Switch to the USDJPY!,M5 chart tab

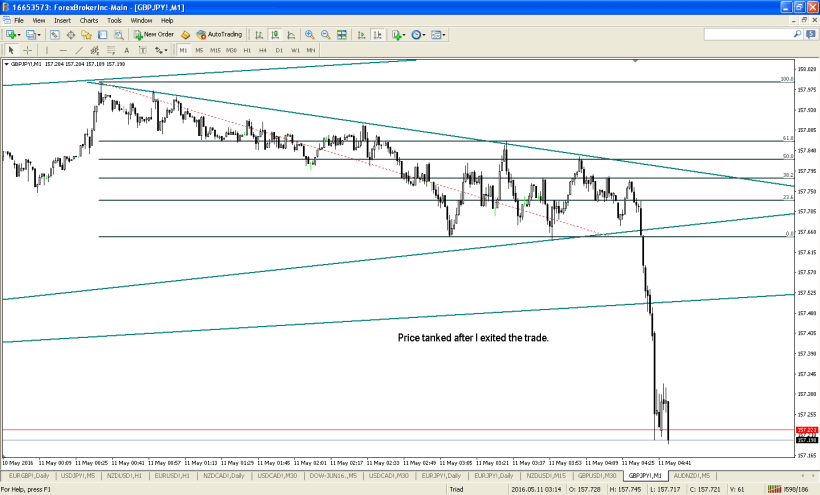pos(78,476)
